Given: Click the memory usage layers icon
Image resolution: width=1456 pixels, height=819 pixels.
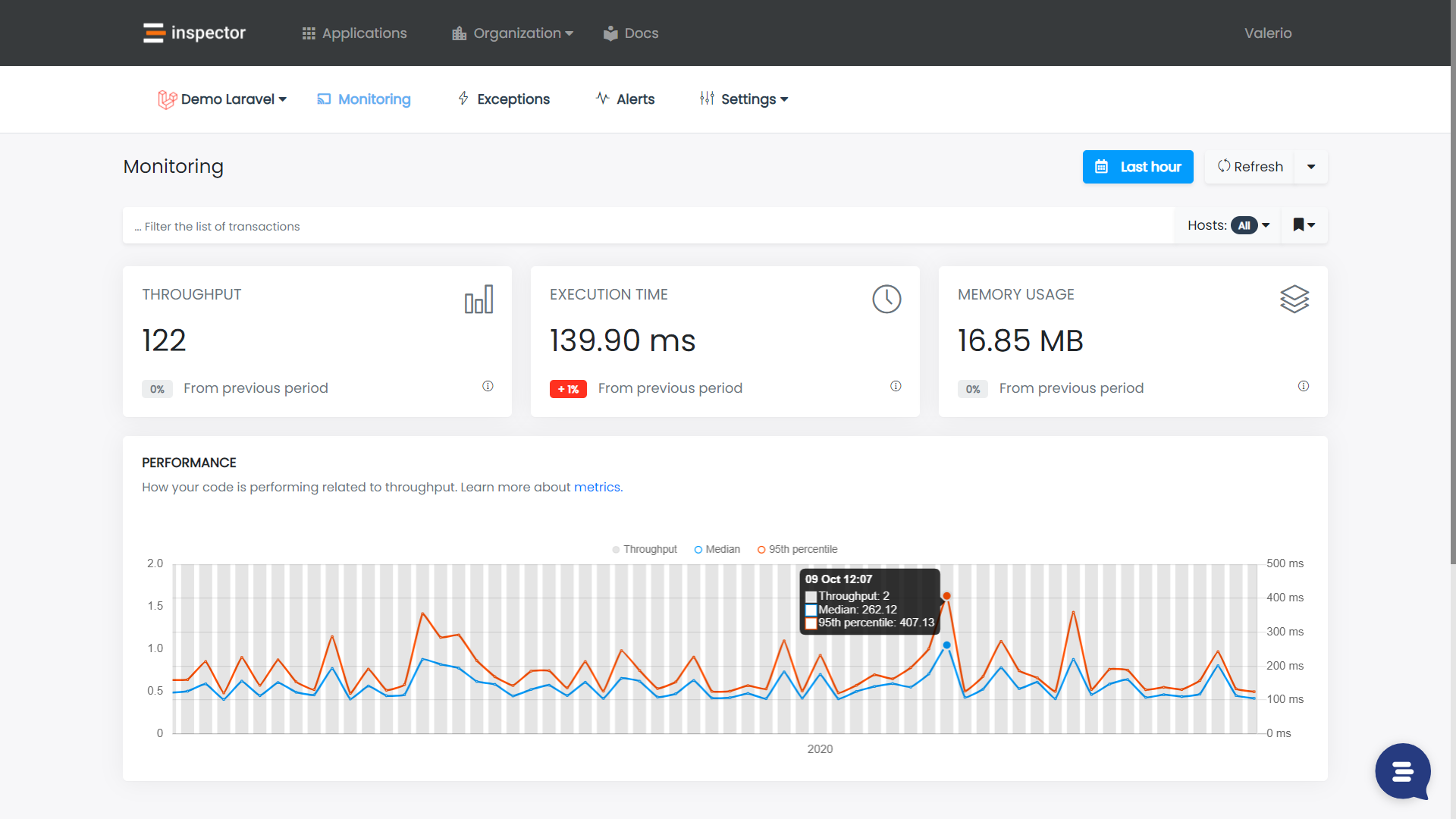Looking at the screenshot, I should [x=1294, y=299].
